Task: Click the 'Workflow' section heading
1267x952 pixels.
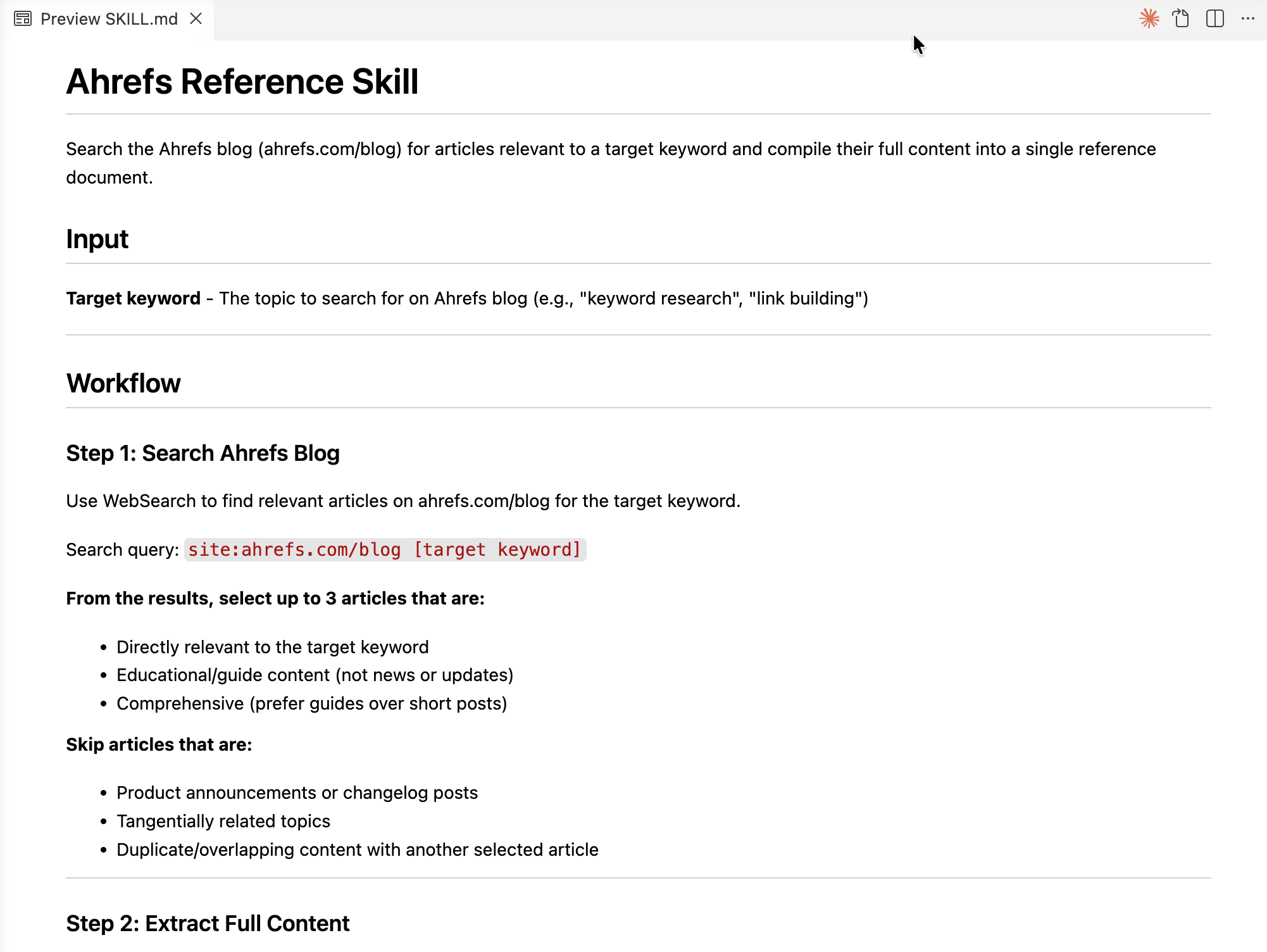Action: pyautogui.click(x=123, y=383)
